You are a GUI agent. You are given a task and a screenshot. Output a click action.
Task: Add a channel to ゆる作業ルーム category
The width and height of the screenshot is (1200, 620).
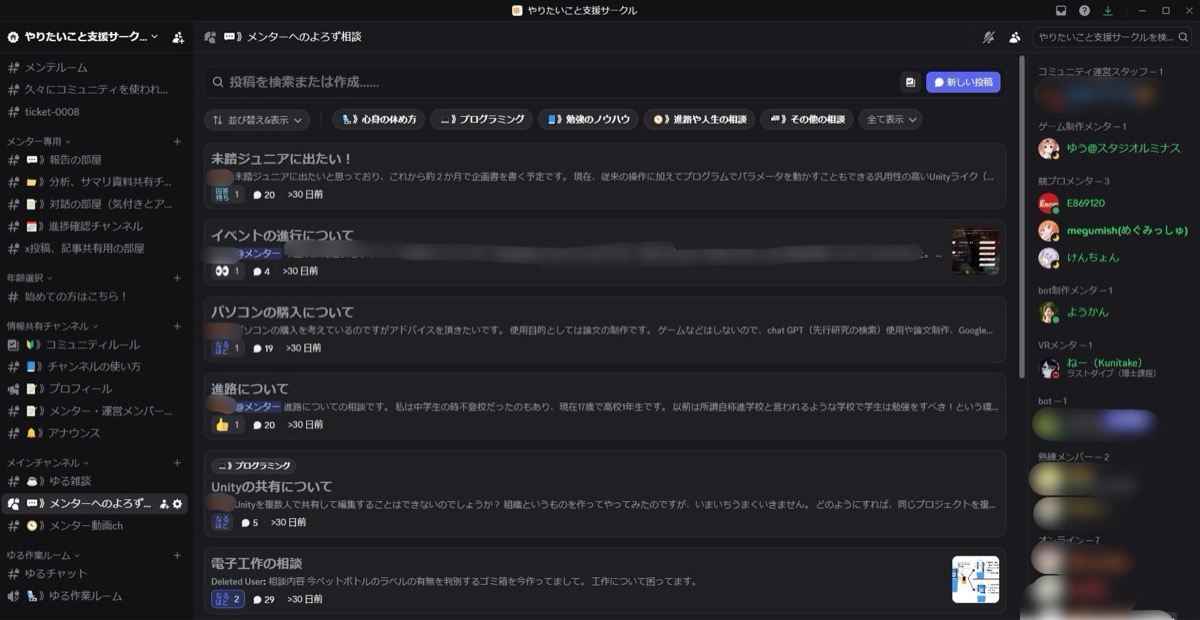[177, 555]
